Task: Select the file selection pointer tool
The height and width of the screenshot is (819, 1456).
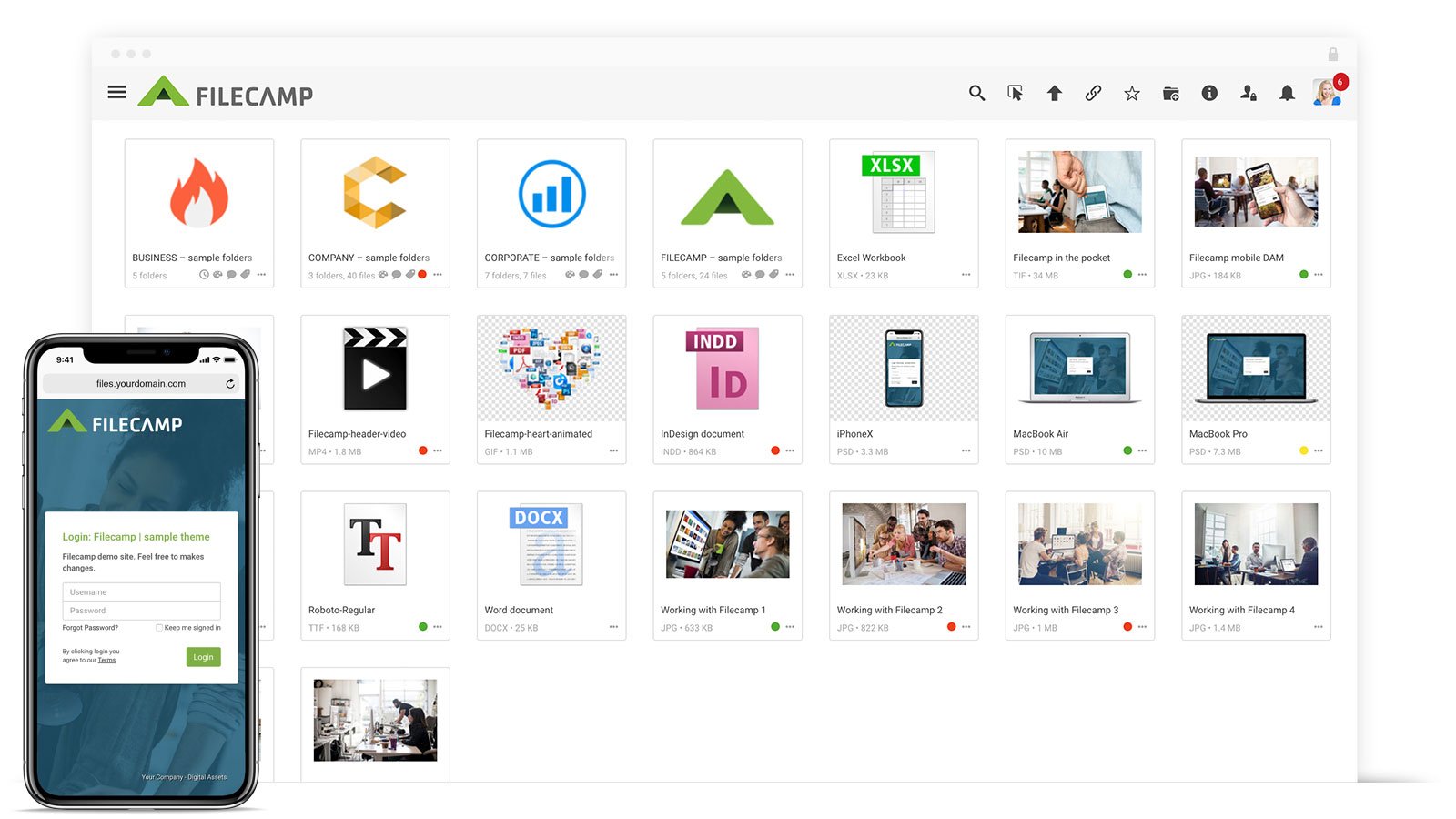Action: tap(1015, 94)
